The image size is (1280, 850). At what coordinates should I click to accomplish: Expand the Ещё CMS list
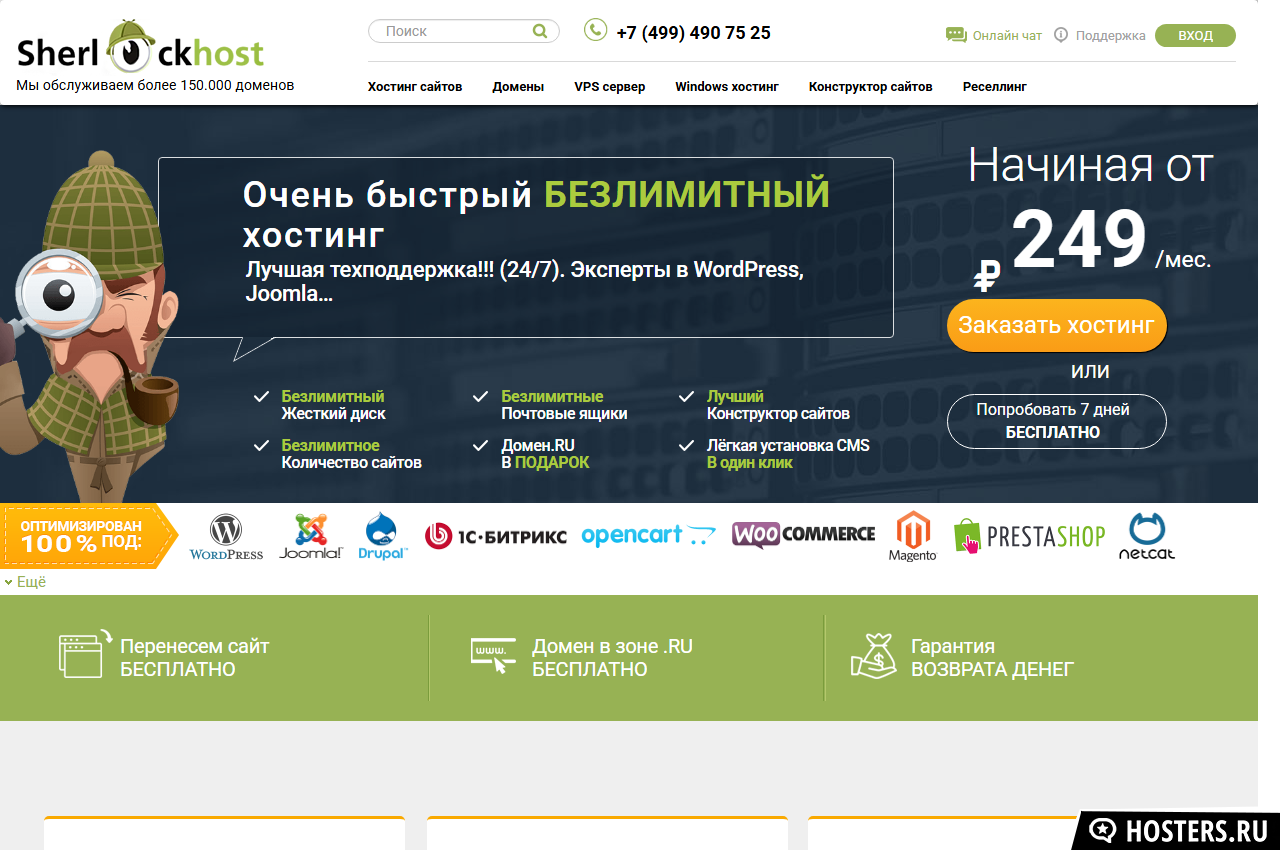25,582
